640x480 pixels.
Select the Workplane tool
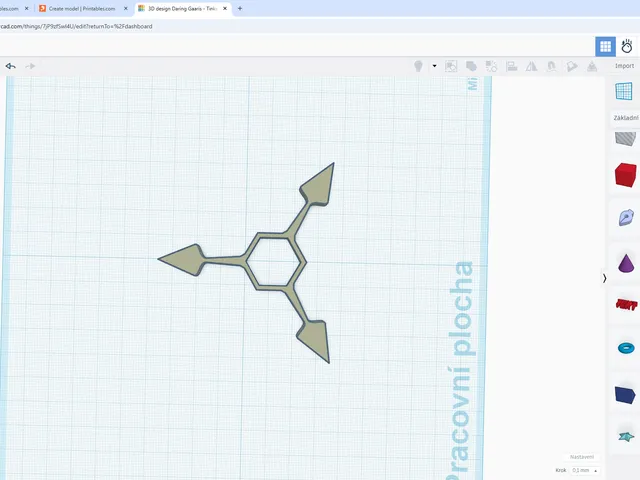tap(624, 91)
